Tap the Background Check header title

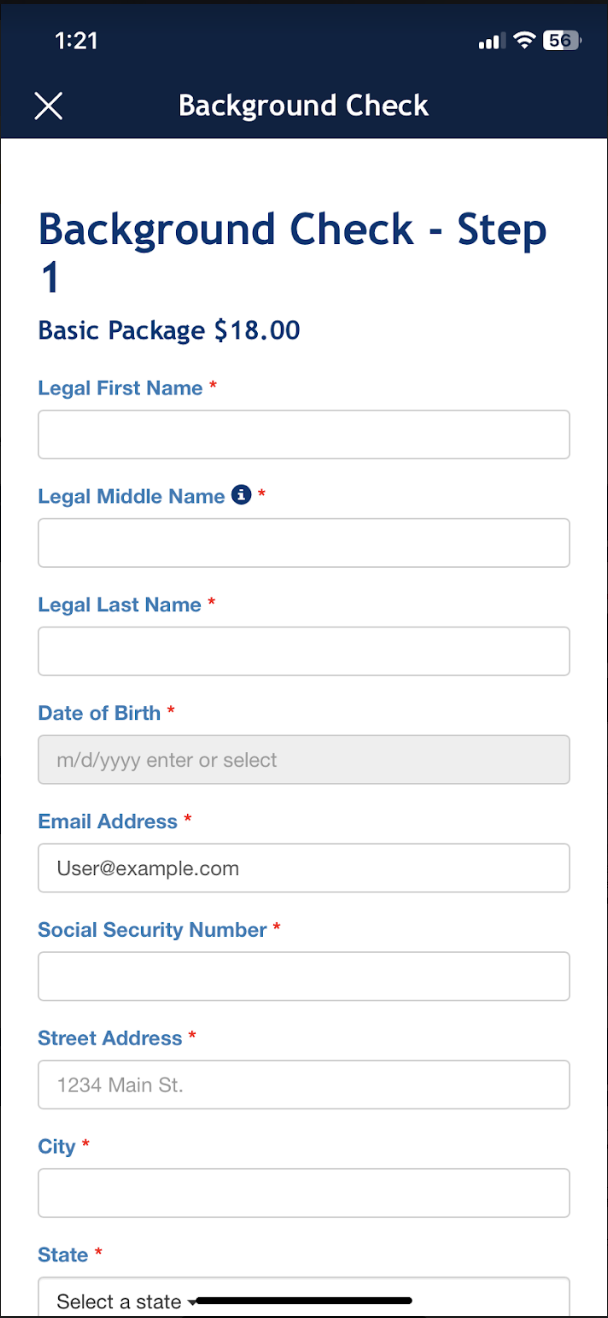point(303,106)
